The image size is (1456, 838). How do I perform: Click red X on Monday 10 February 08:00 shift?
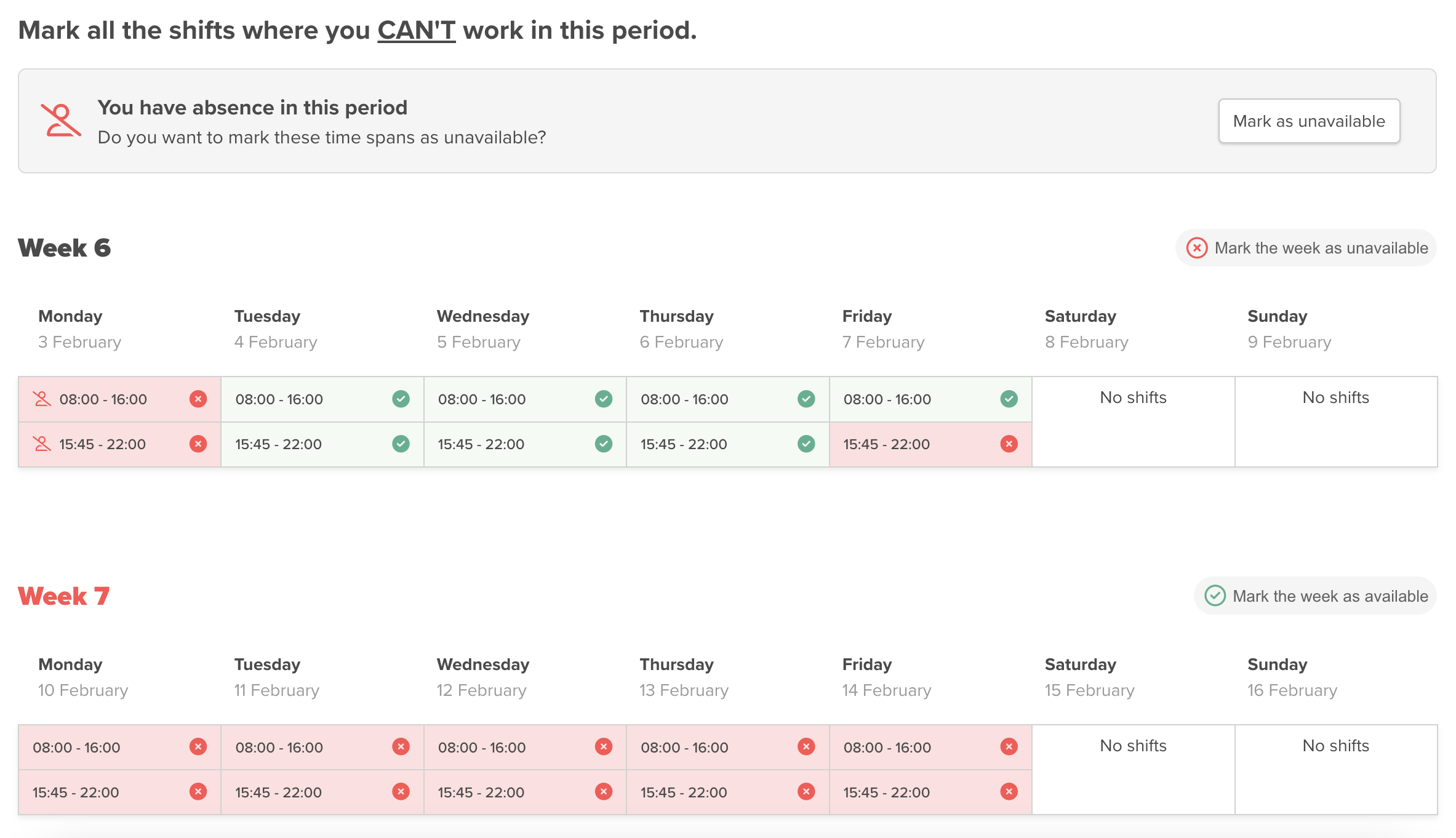[198, 747]
